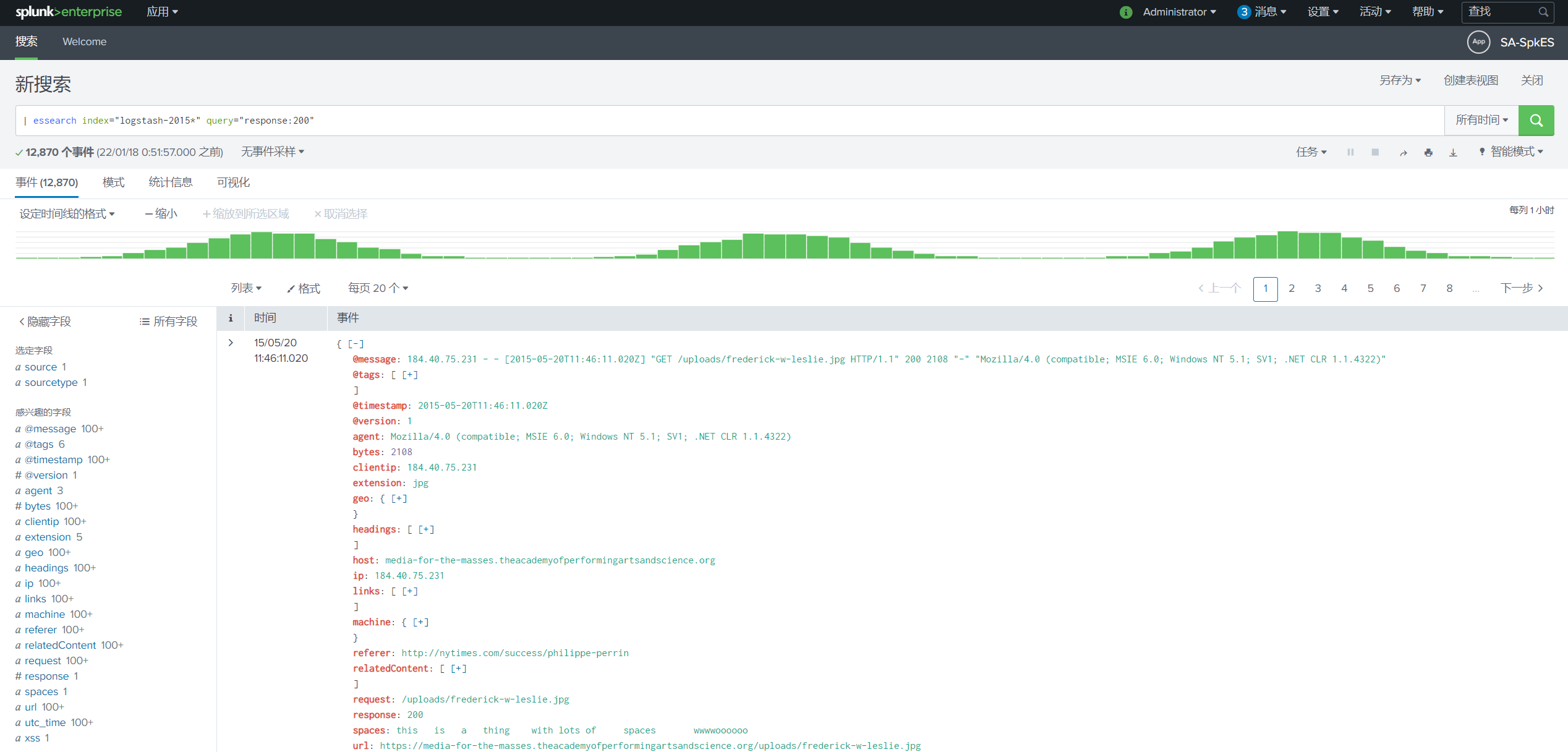This screenshot has width=1568, height=752.
Task: Open the 所有时间 time range dropdown
Action: coord(1481,121)
